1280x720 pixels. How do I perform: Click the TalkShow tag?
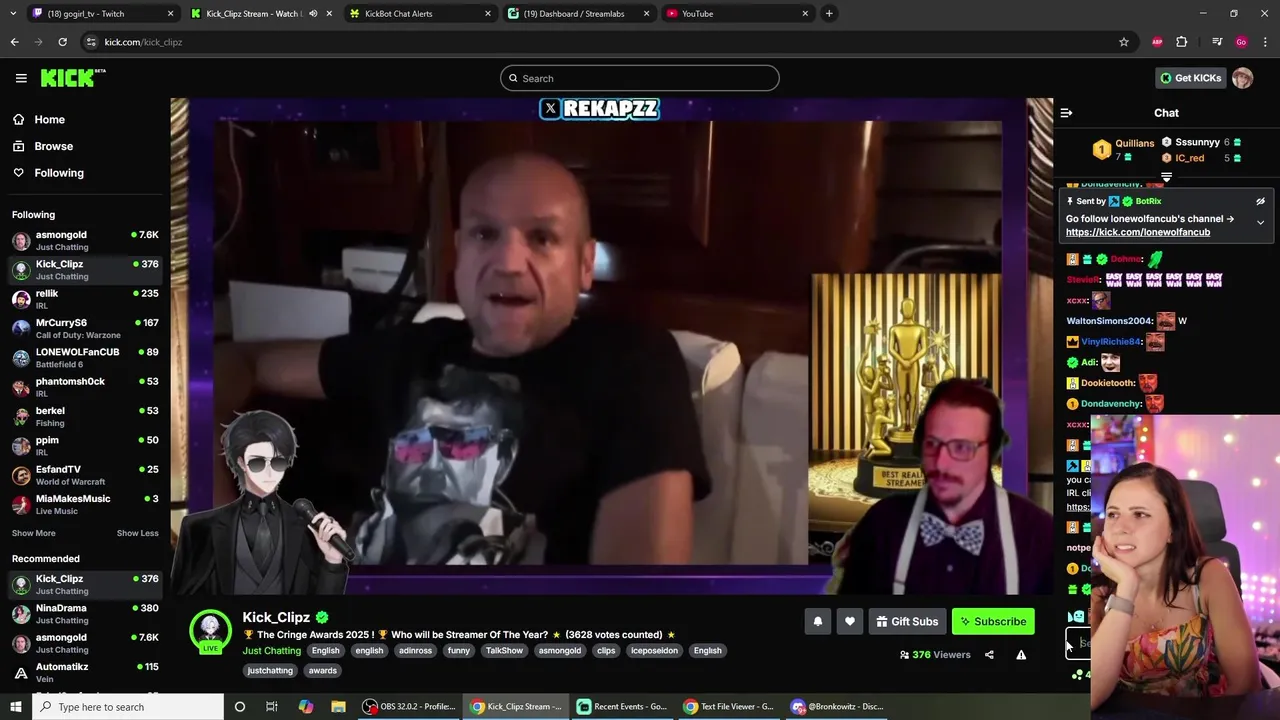point(504,651)
